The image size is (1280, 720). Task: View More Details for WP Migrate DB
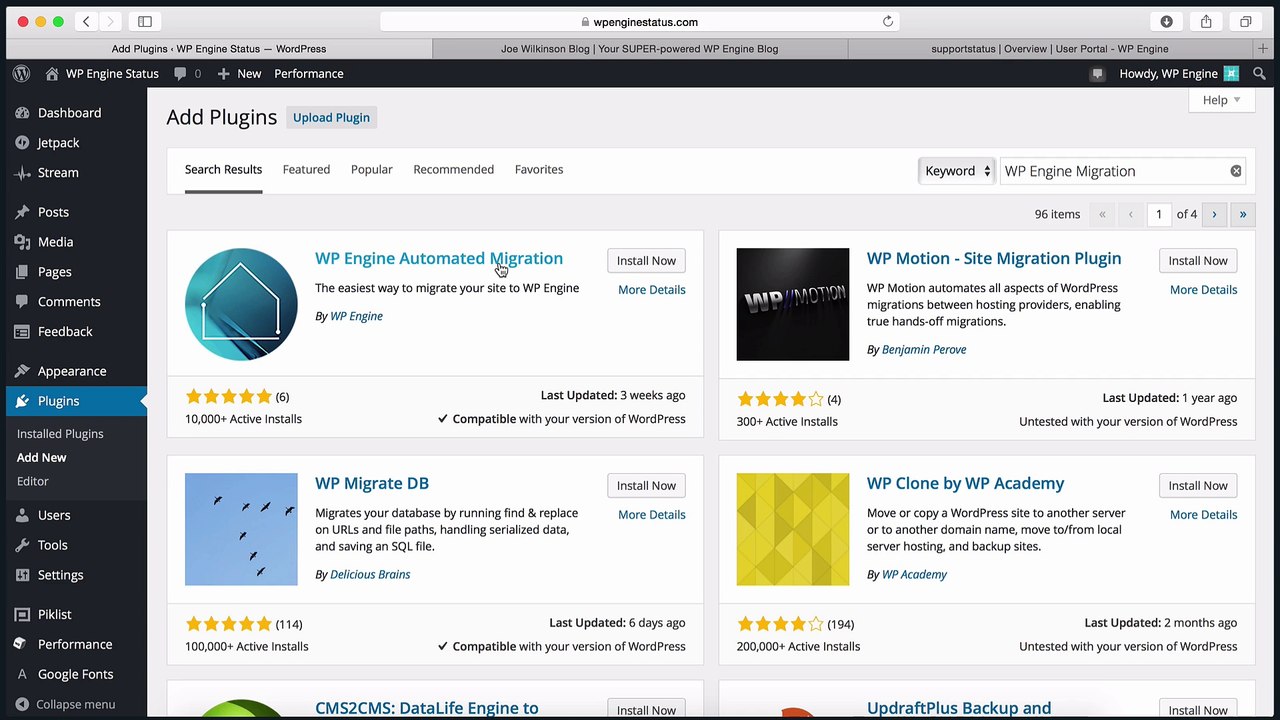651,514
